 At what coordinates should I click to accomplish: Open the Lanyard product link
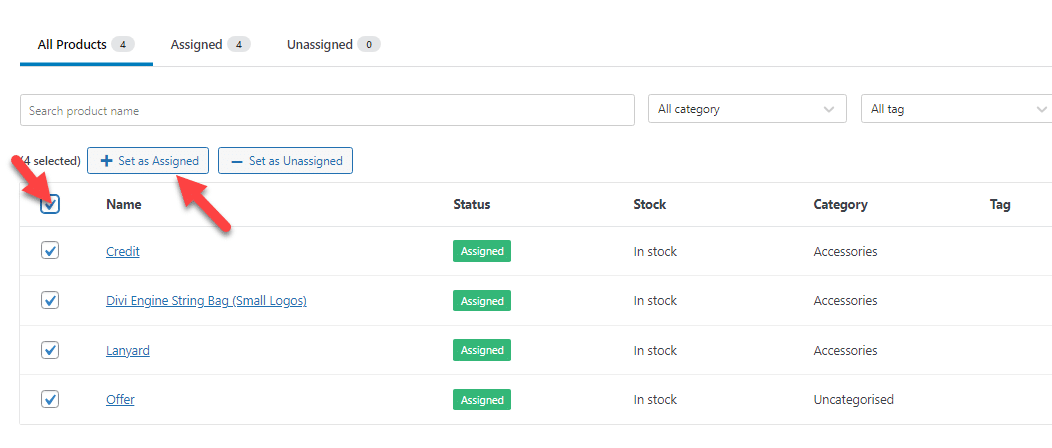127,351
